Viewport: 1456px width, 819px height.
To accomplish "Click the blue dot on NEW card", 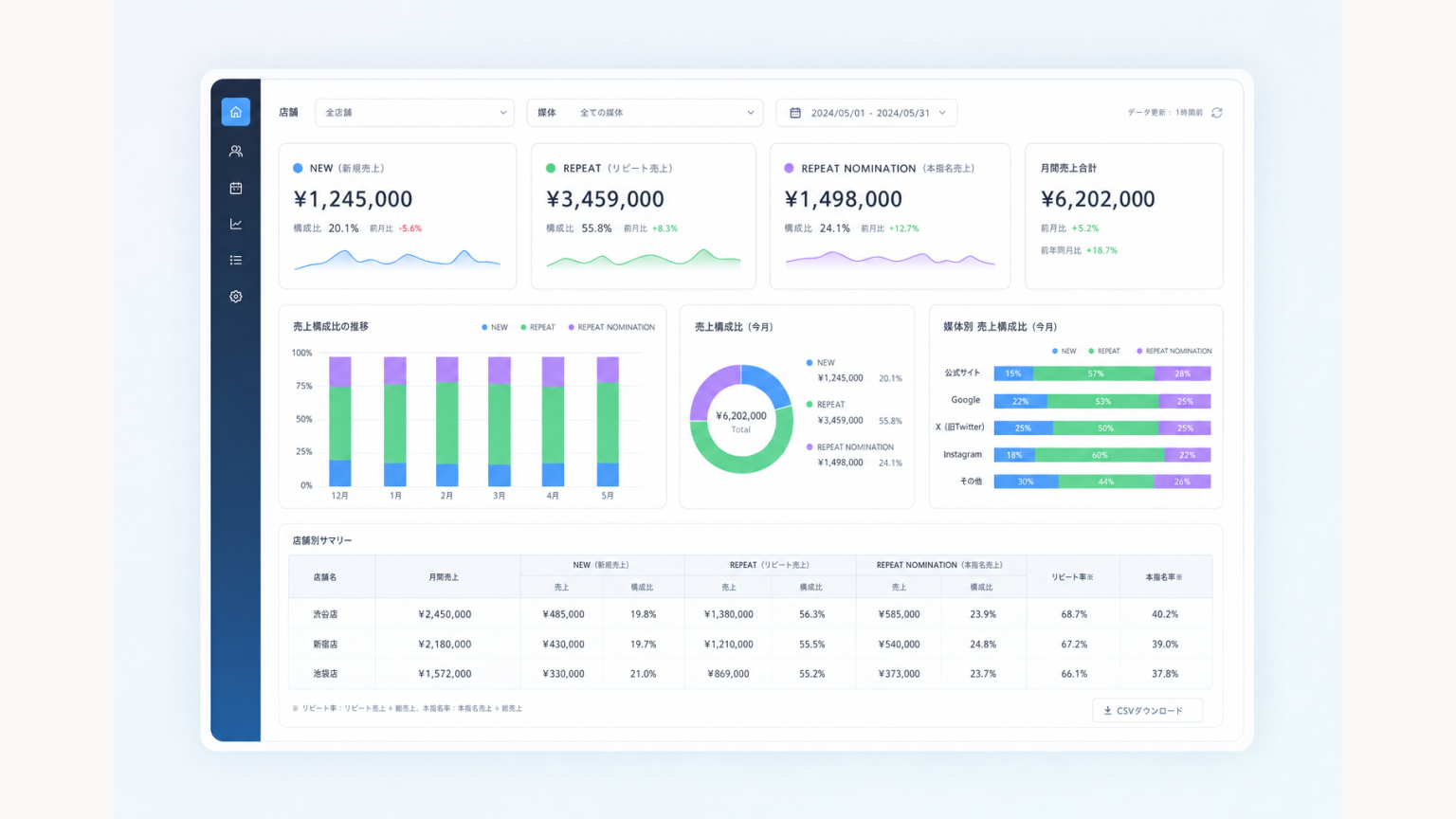I will (298, 168).
